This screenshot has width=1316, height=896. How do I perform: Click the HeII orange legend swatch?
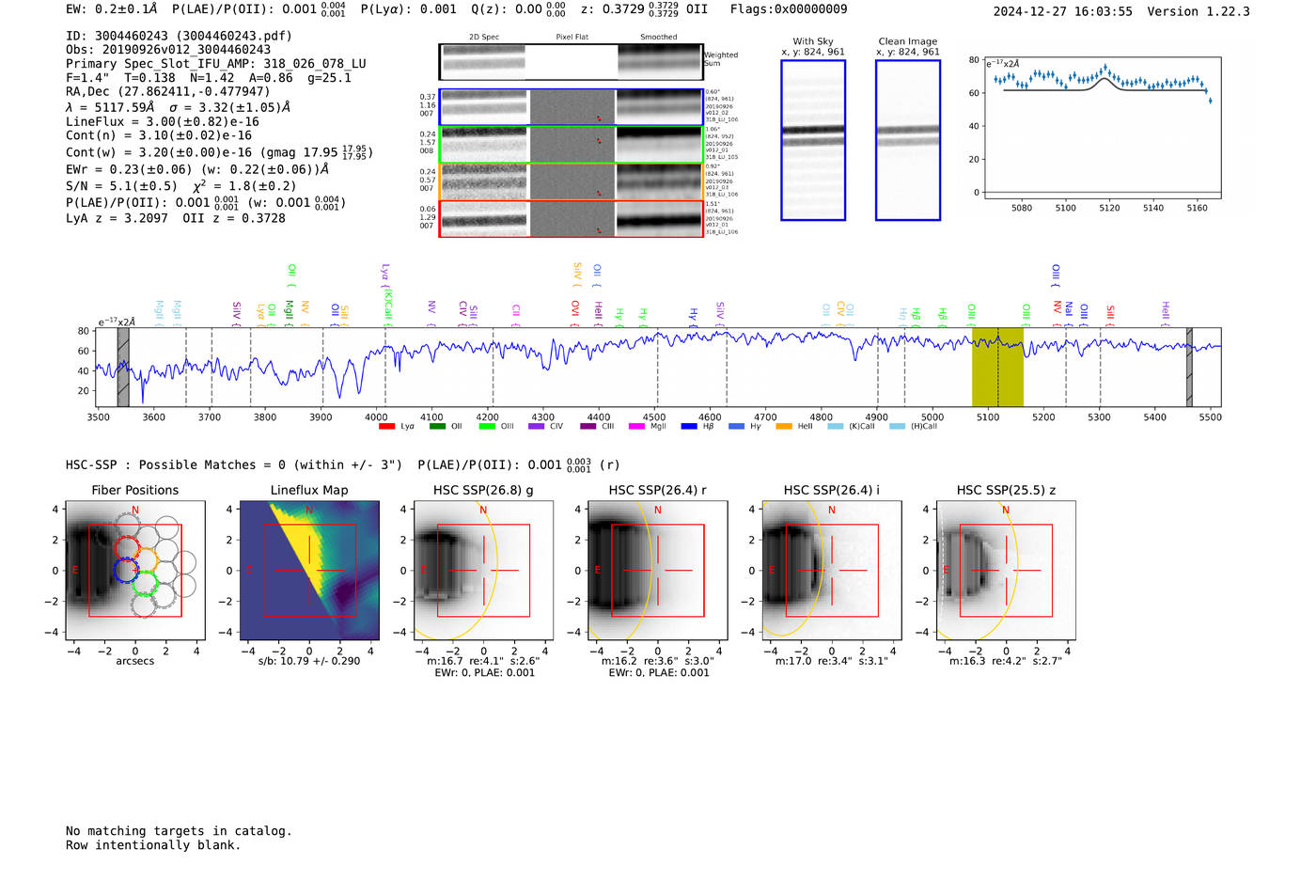point(784,427)
